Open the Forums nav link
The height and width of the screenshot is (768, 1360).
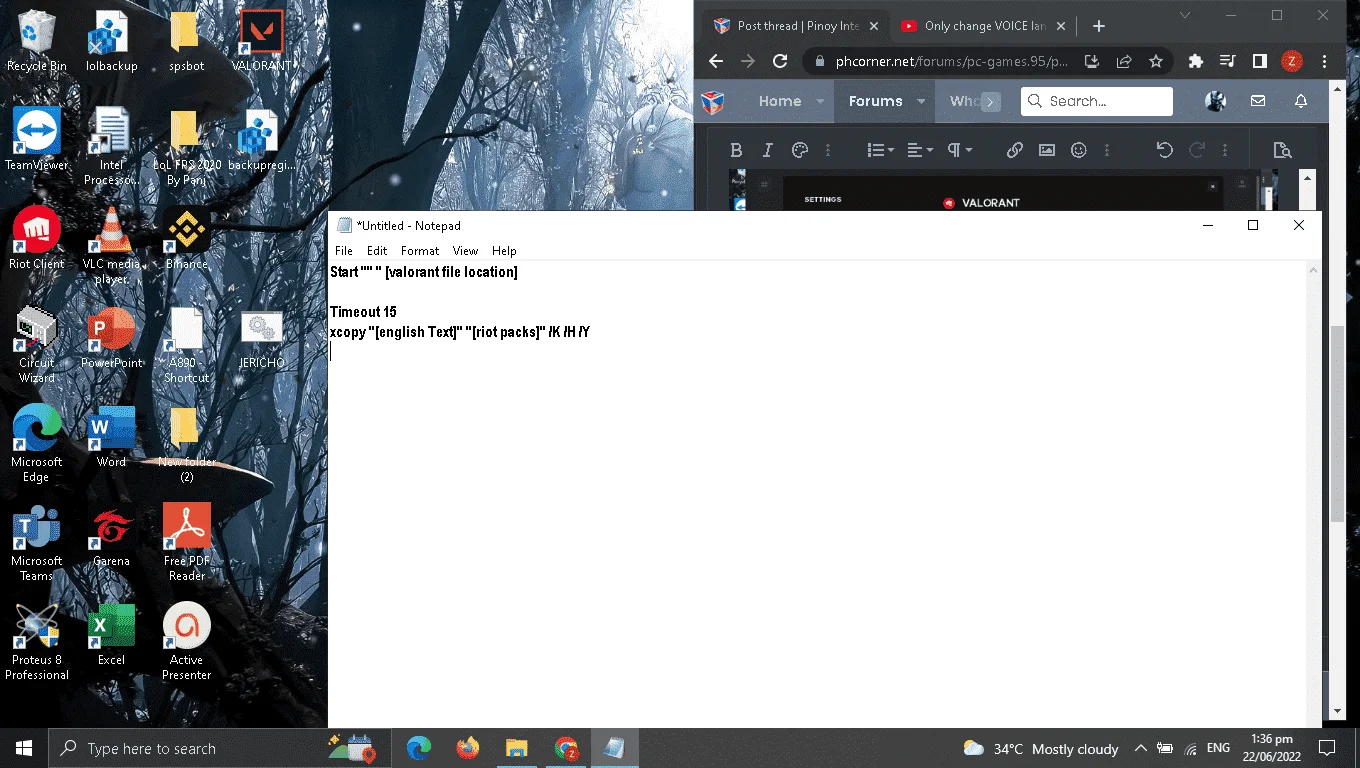click(x=876, y=101)
